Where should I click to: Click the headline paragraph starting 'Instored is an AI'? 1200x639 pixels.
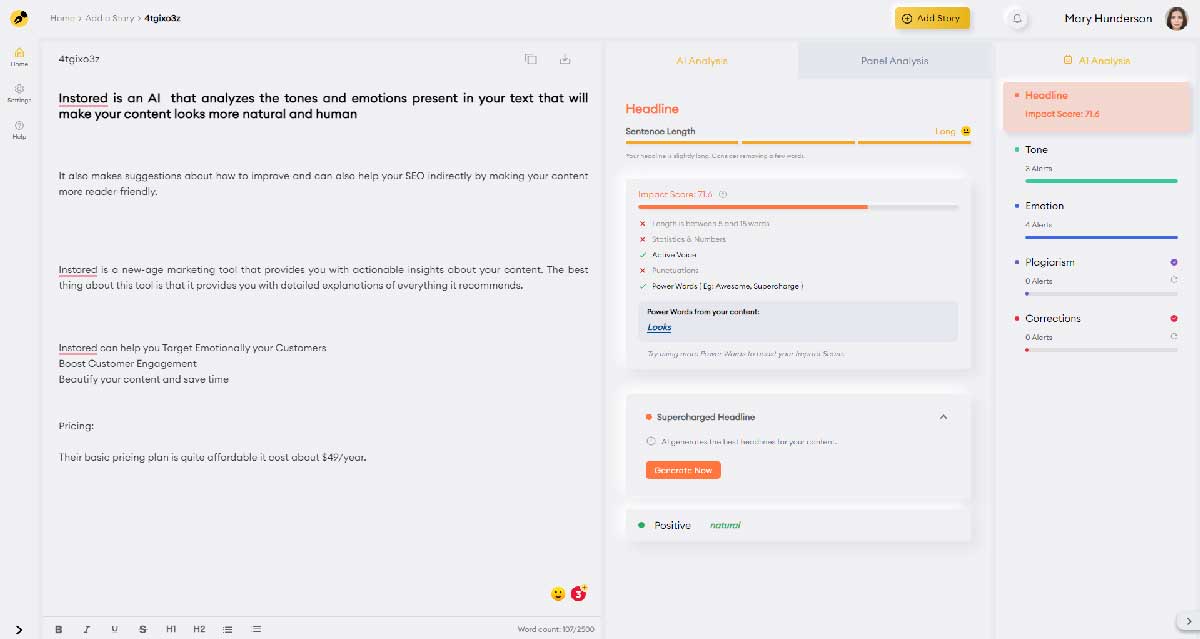pyautogui.click(x=323, y=106)
